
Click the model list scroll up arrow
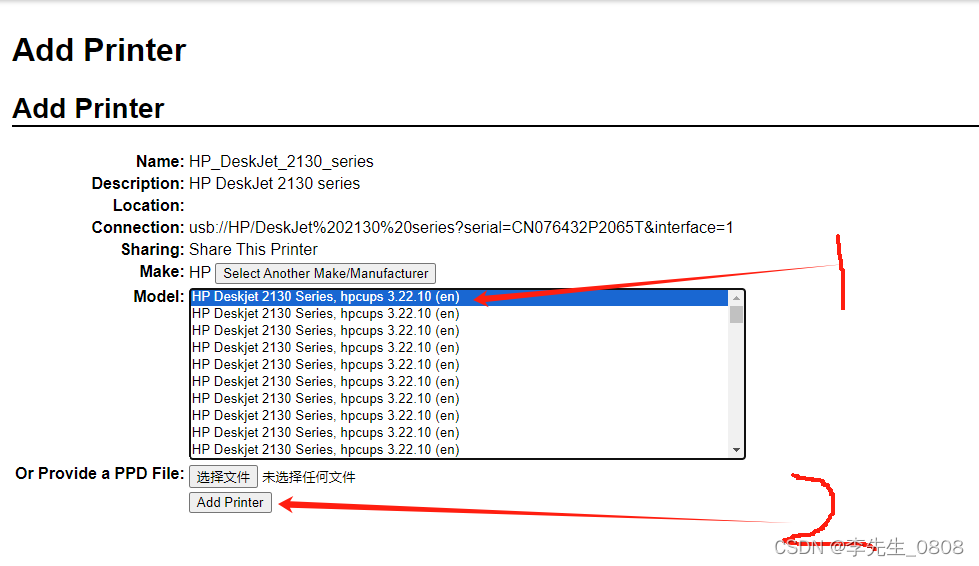736,298
